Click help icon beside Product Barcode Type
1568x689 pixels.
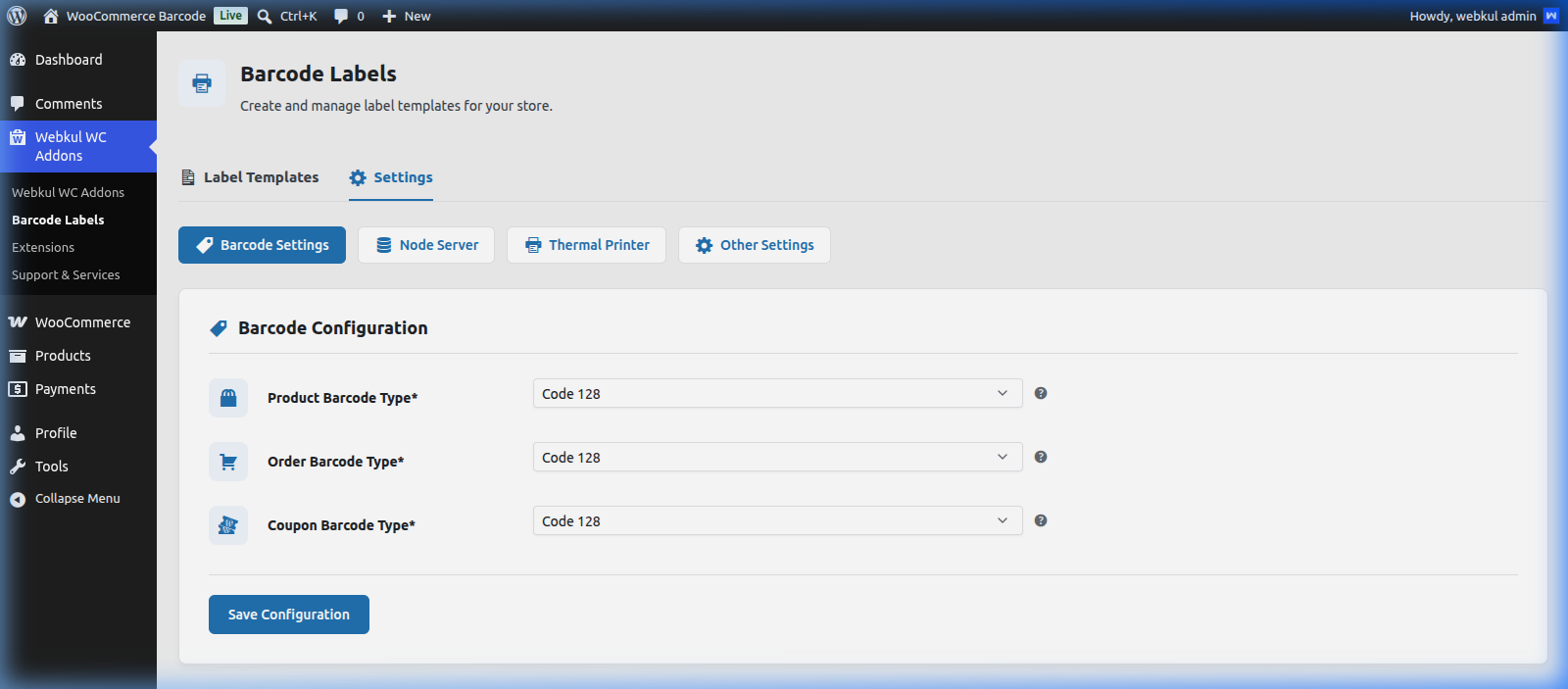pyautogui.click(x=1041, y=393)
